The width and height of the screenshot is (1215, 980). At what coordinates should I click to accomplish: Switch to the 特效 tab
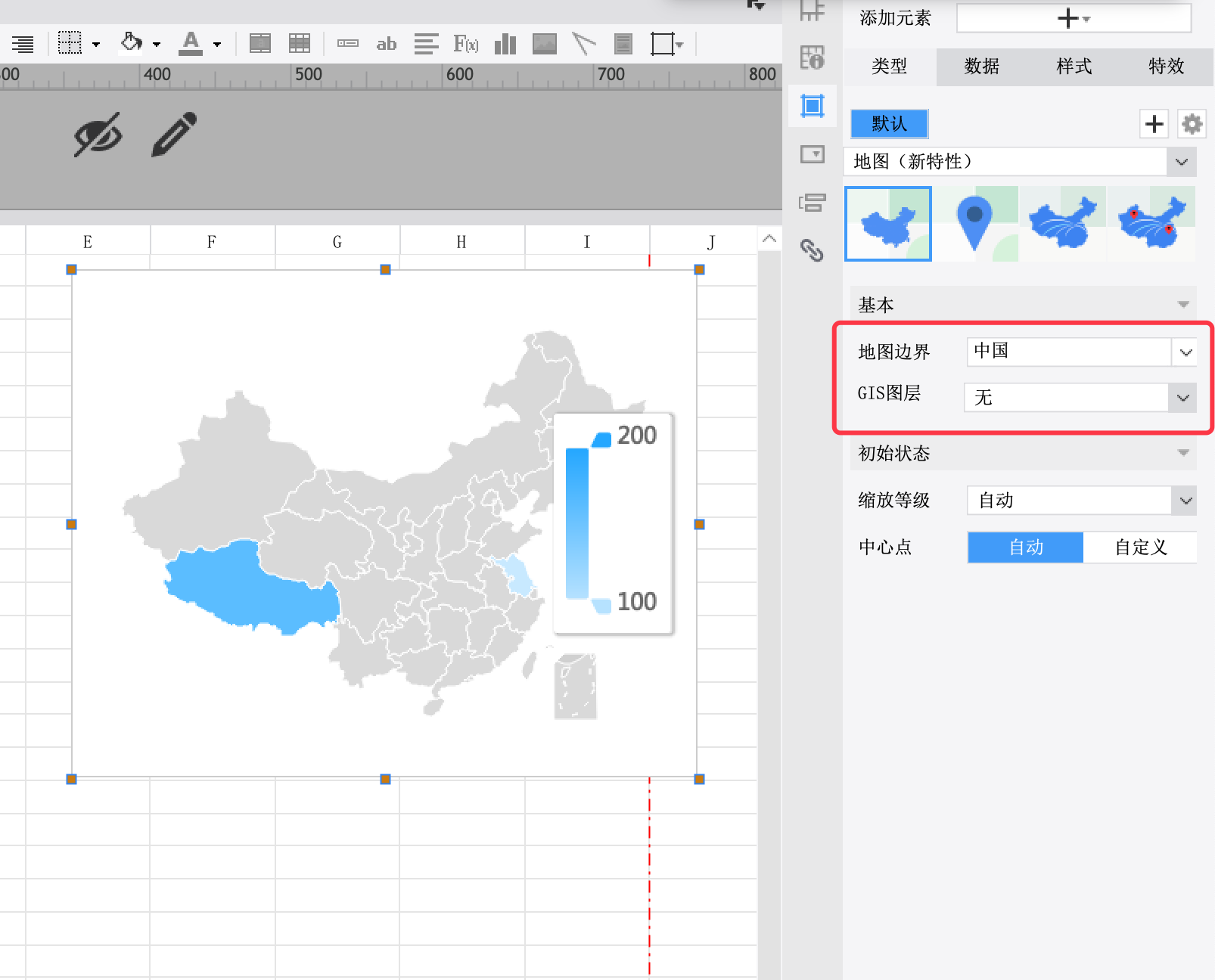pos(1167,67)
